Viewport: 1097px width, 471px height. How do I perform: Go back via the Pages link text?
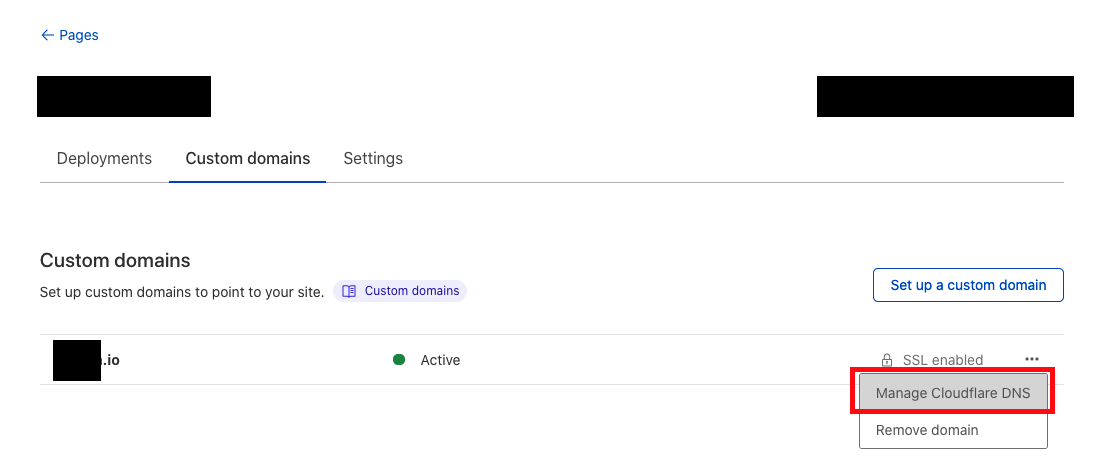point(79,35)
